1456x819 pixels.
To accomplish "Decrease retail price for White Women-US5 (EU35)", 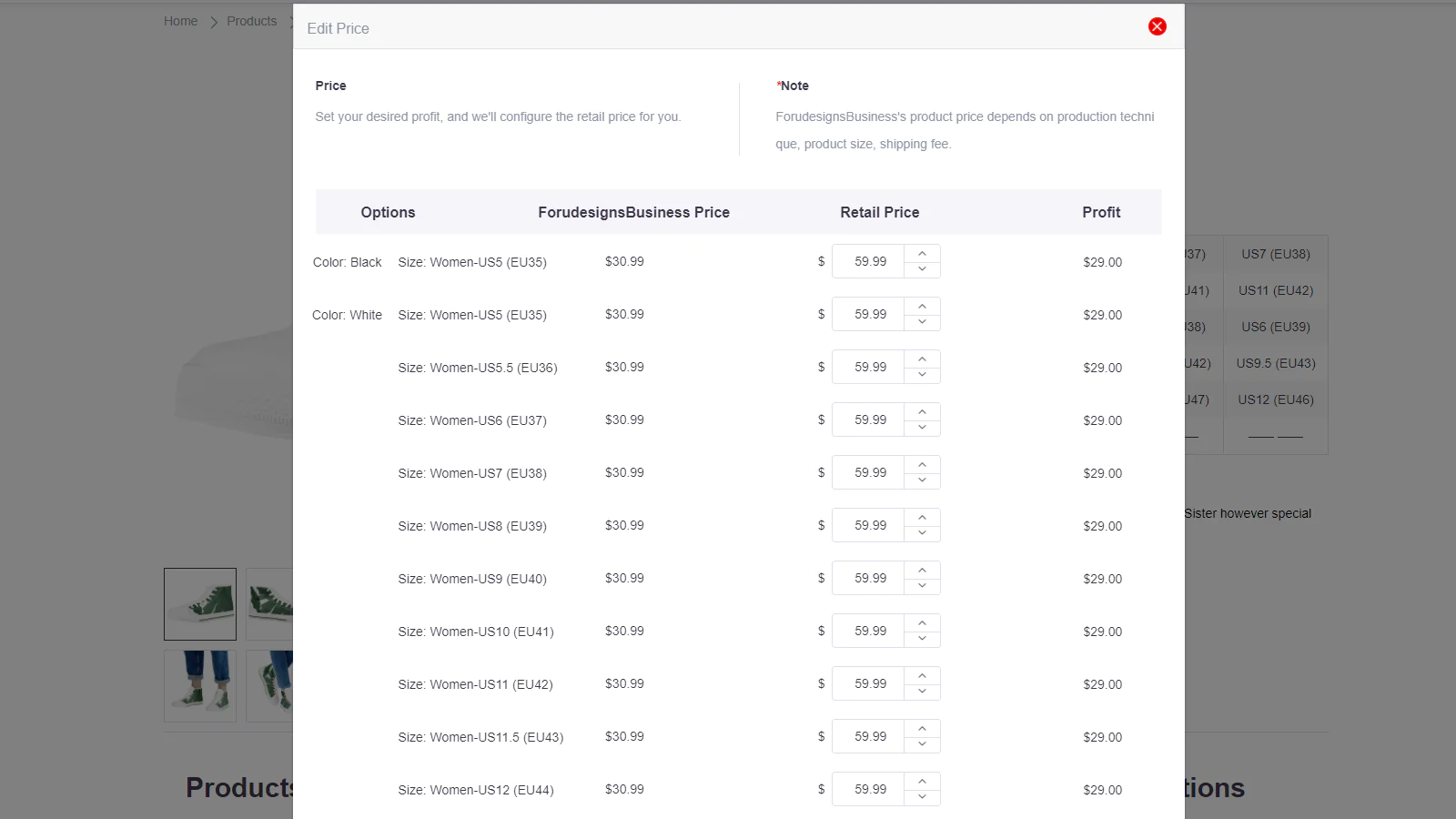I will (922, 322).
